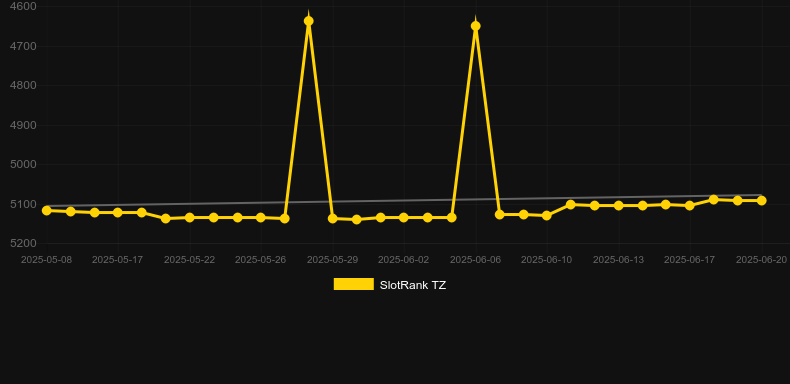This screenshot has width=790, height=384.
Task: Toggle the SlotRank TZ legend series
Action: click(389, 285)
